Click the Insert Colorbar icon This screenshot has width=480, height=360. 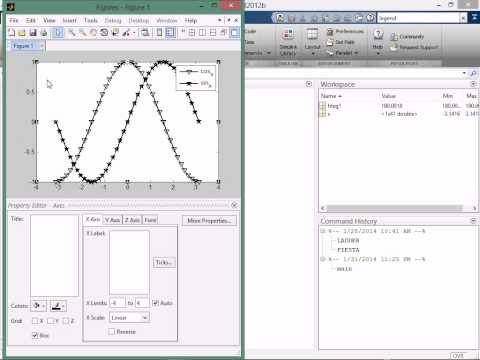pyautogui.click(x=159, y=32)
